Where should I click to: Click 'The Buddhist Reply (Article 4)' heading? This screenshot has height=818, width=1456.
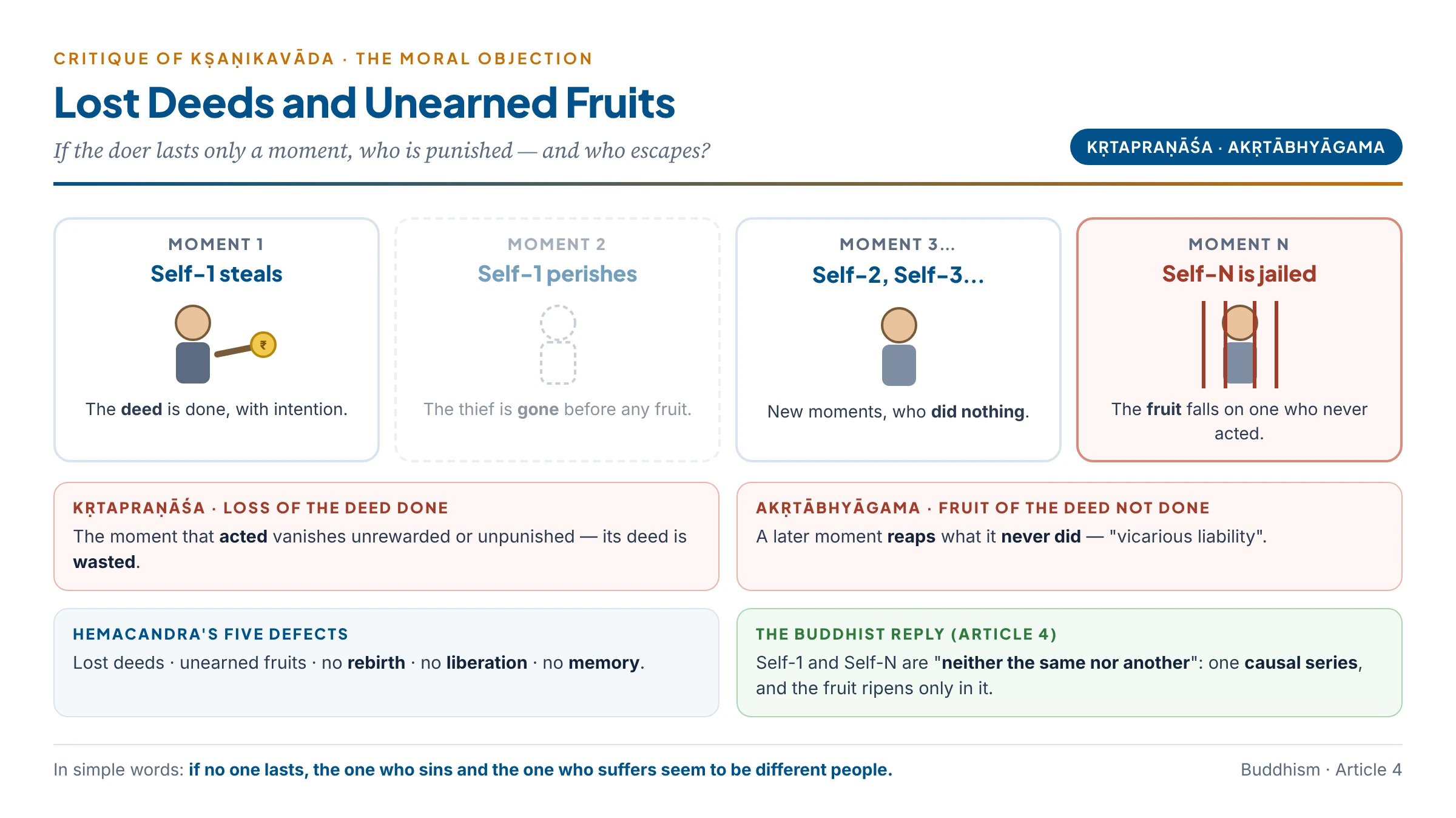906,634
